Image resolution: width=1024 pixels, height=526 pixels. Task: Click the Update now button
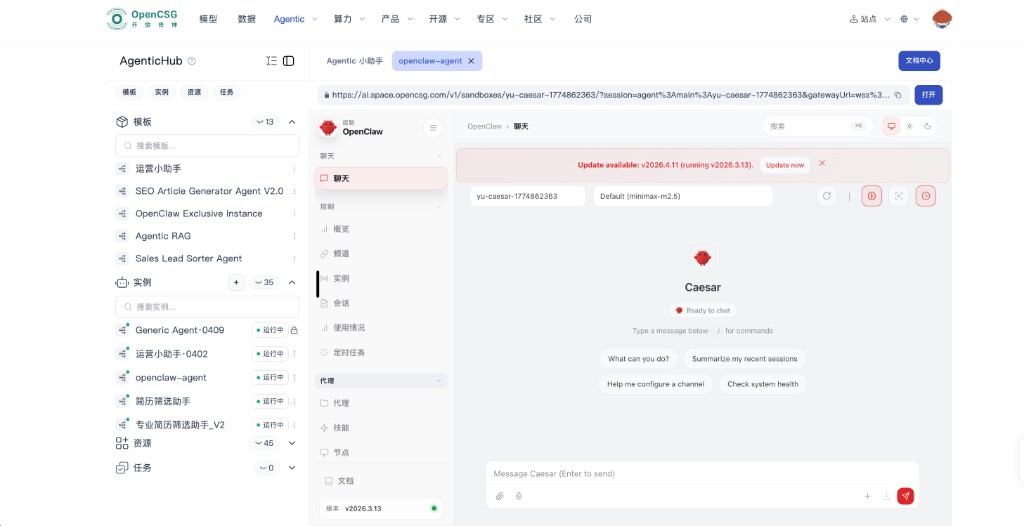[x=784, y=165]
